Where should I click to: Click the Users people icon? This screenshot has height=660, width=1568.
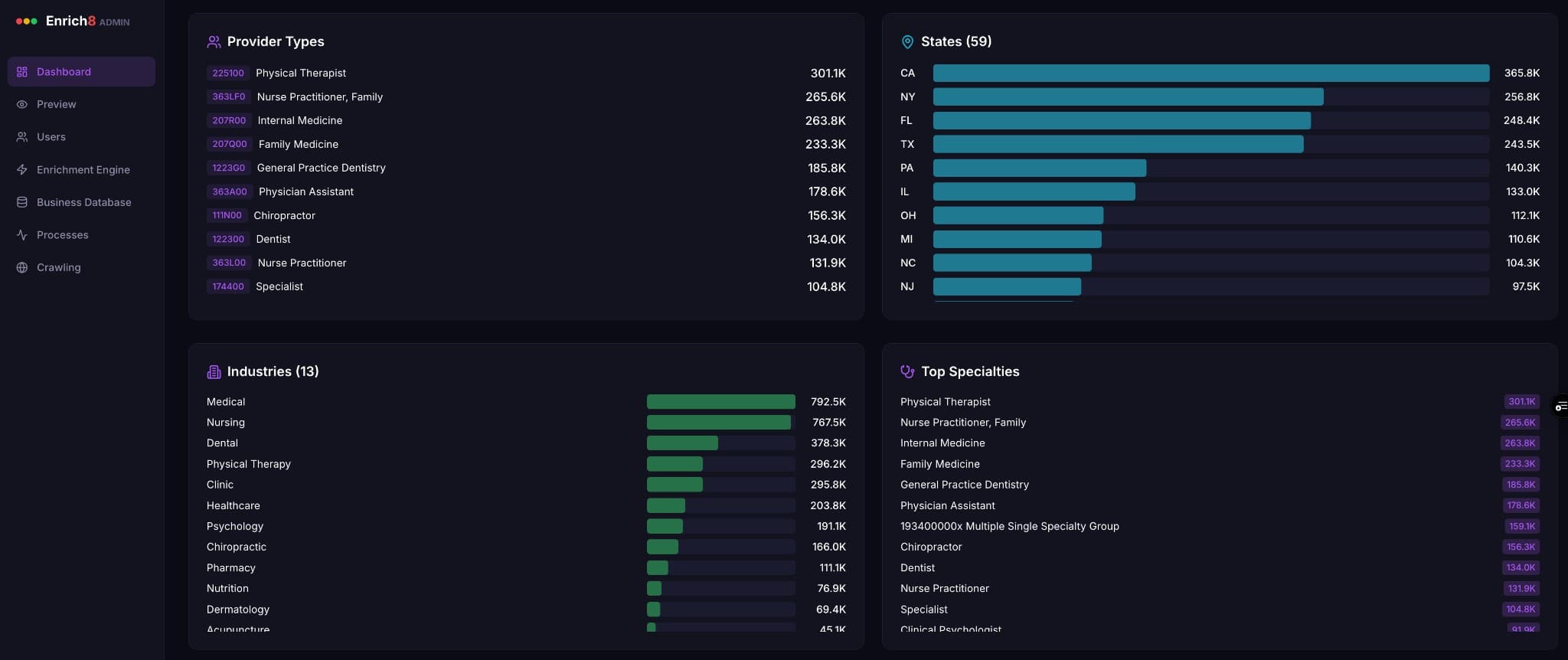[22, 137]
